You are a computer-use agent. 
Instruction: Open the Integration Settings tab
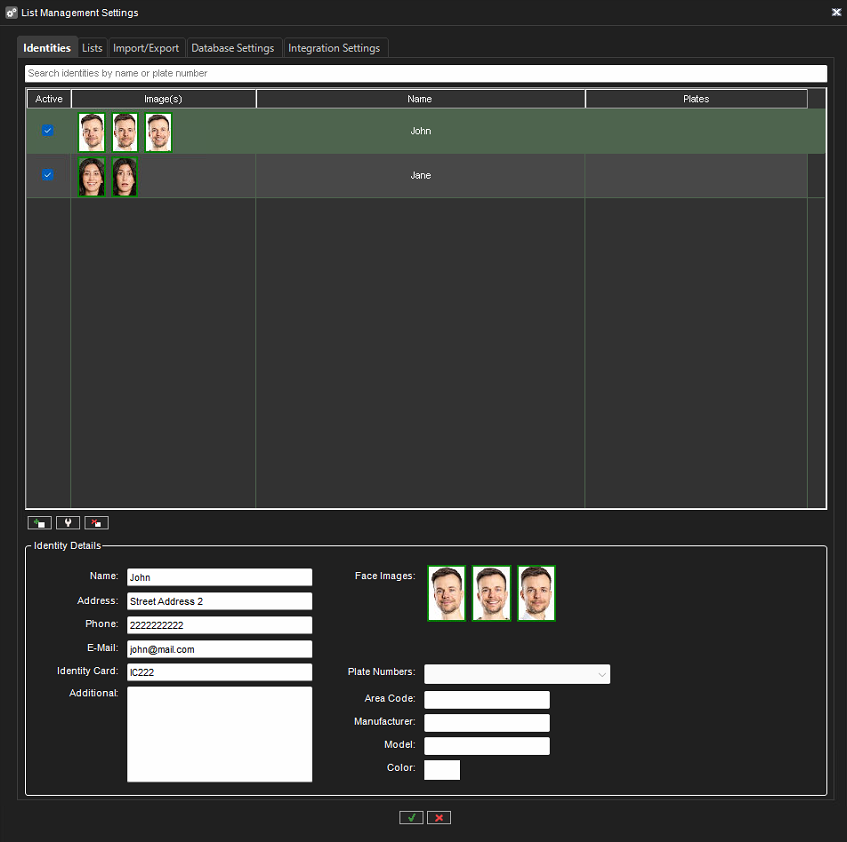334,48
